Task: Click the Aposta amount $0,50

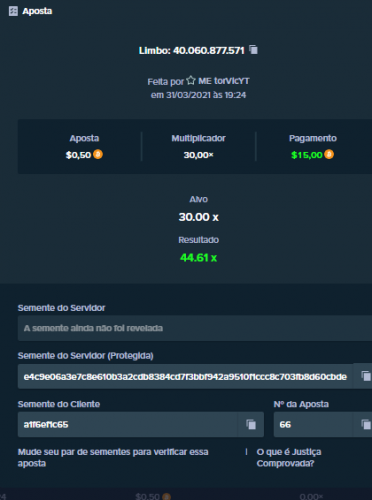Action: pyautogui.click(x=78, y=155)
